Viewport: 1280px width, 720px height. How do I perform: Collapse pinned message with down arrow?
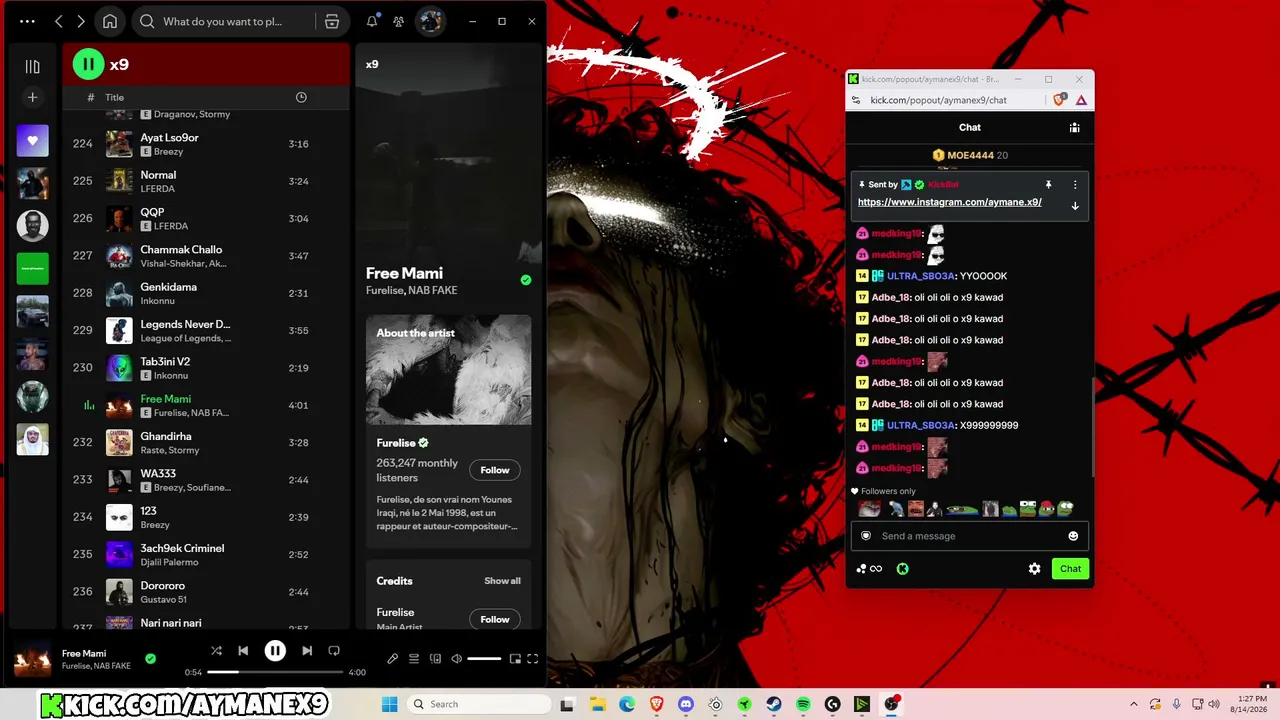1075,206
